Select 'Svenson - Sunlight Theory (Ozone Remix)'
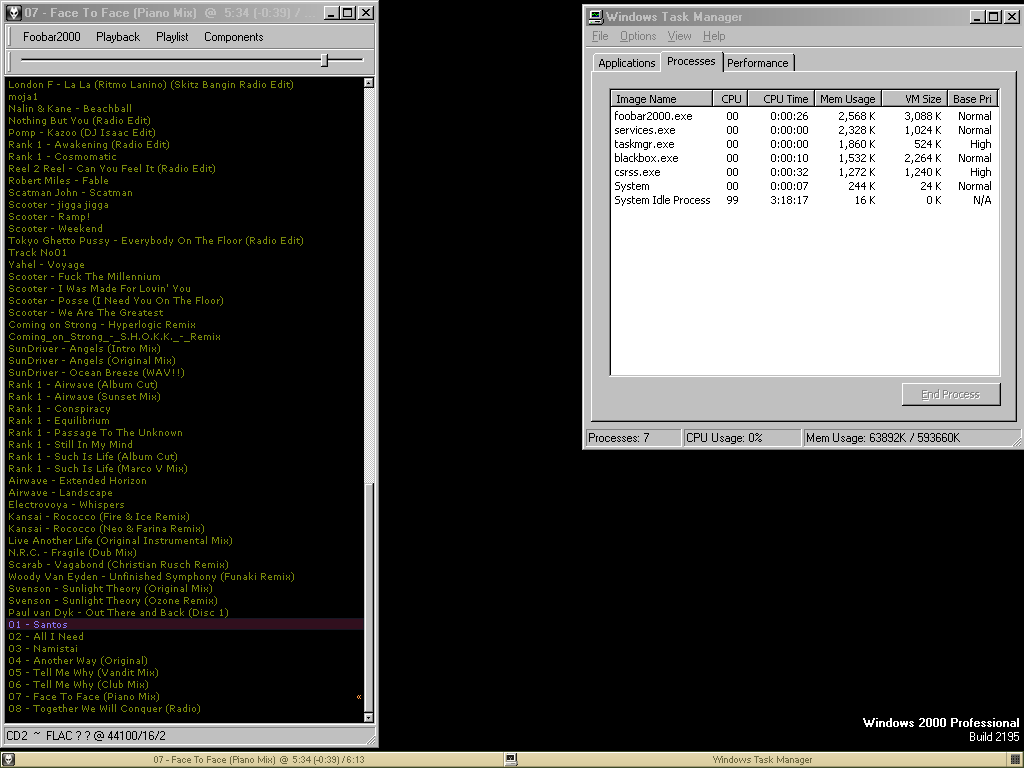 (185, 601)
